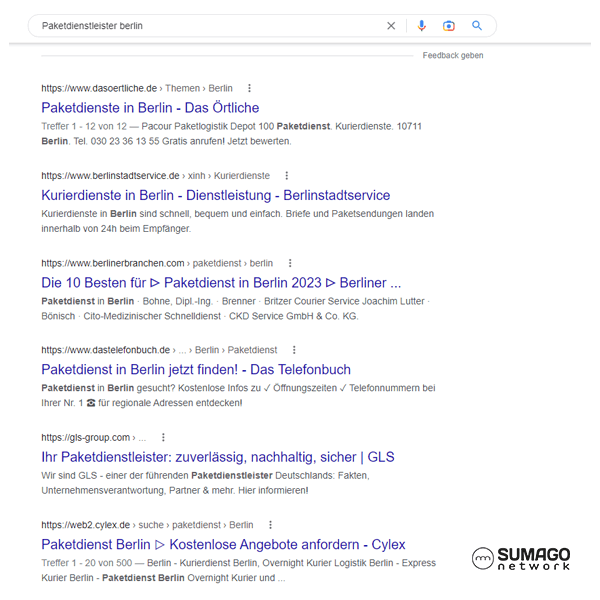The width and height of the screenshot is (600, 600).
Task: Click the snippet text 'Treffer 1 - 12 von 12'
Action: tap(84, 126)
